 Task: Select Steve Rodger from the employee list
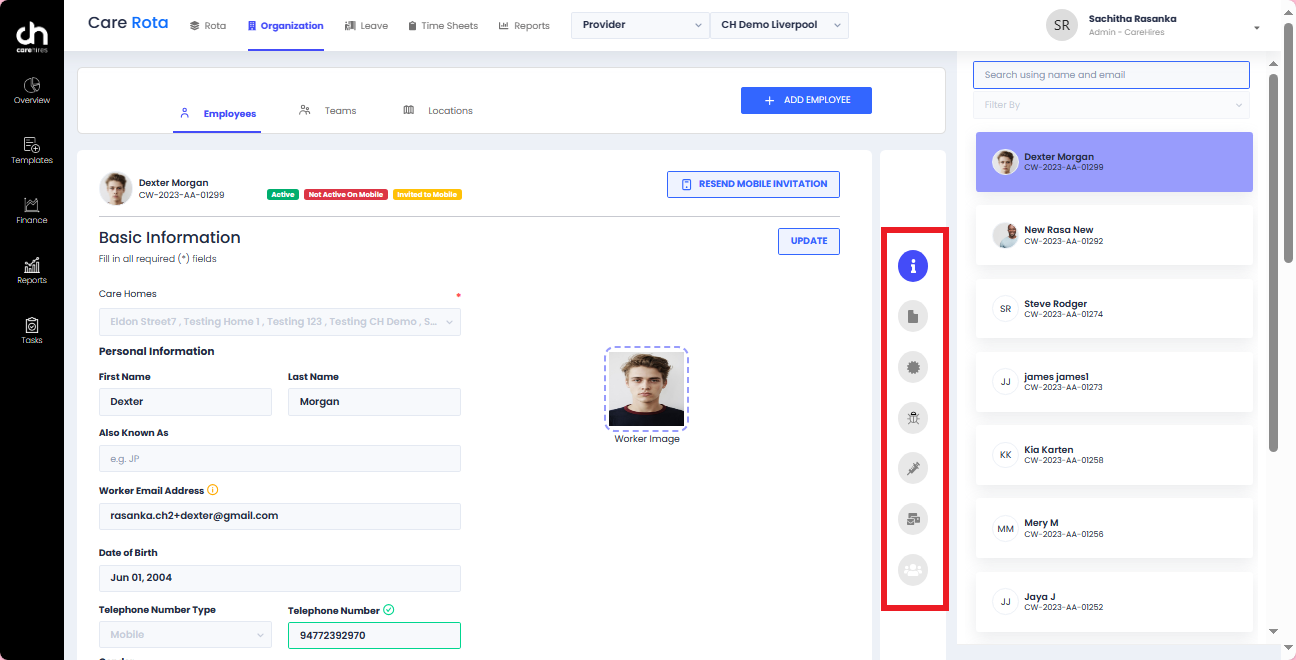point(1113,309)
